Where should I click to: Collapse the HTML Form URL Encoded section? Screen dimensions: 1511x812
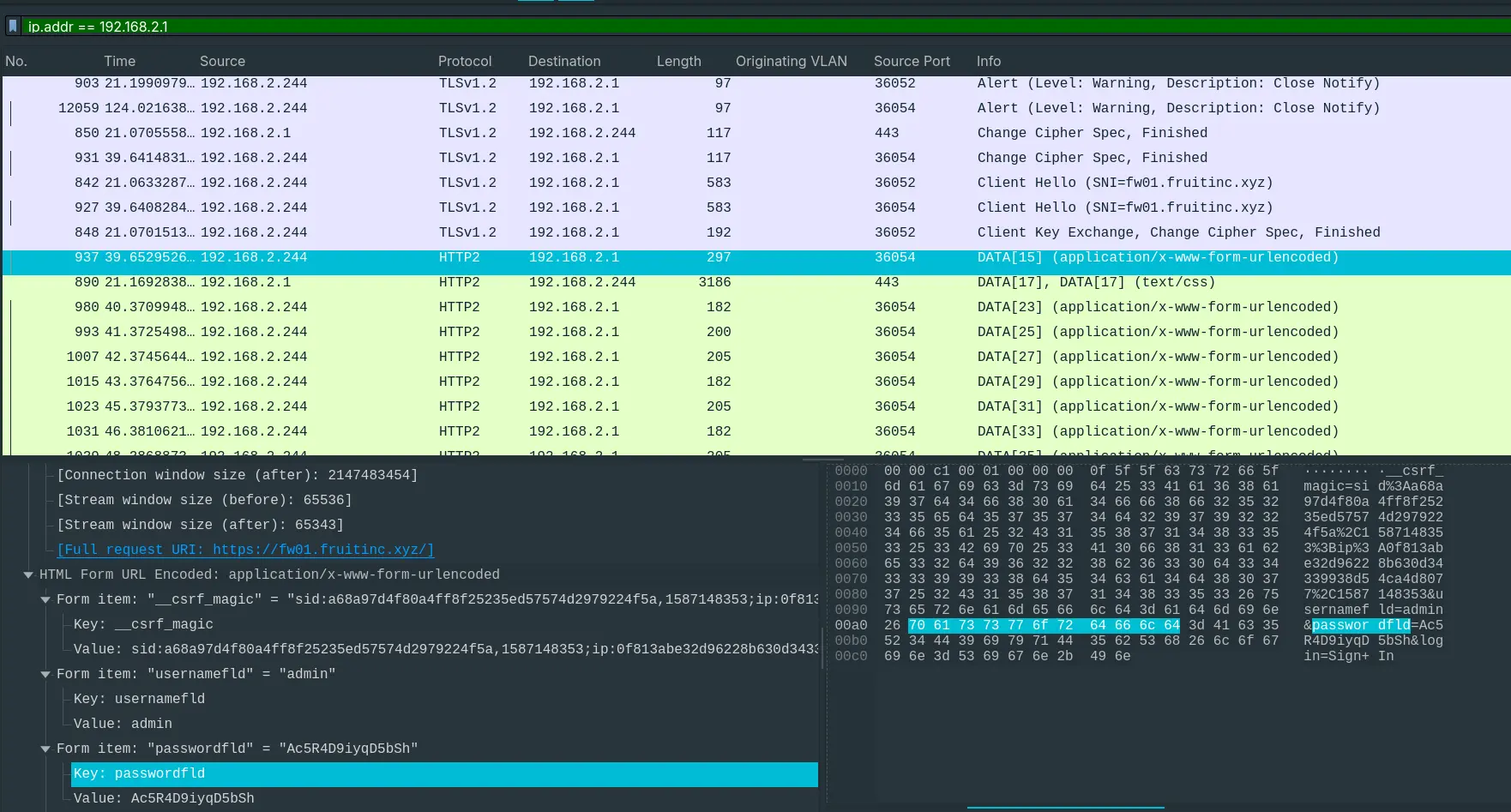(28, 574)
